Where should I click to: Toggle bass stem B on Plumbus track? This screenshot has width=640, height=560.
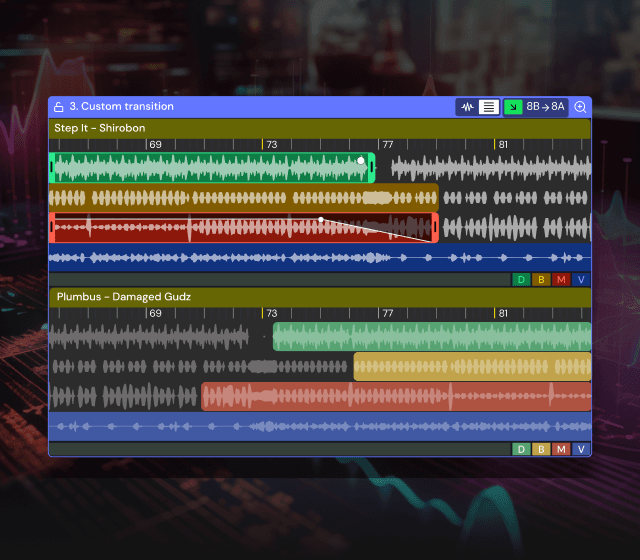coord(540,449)
